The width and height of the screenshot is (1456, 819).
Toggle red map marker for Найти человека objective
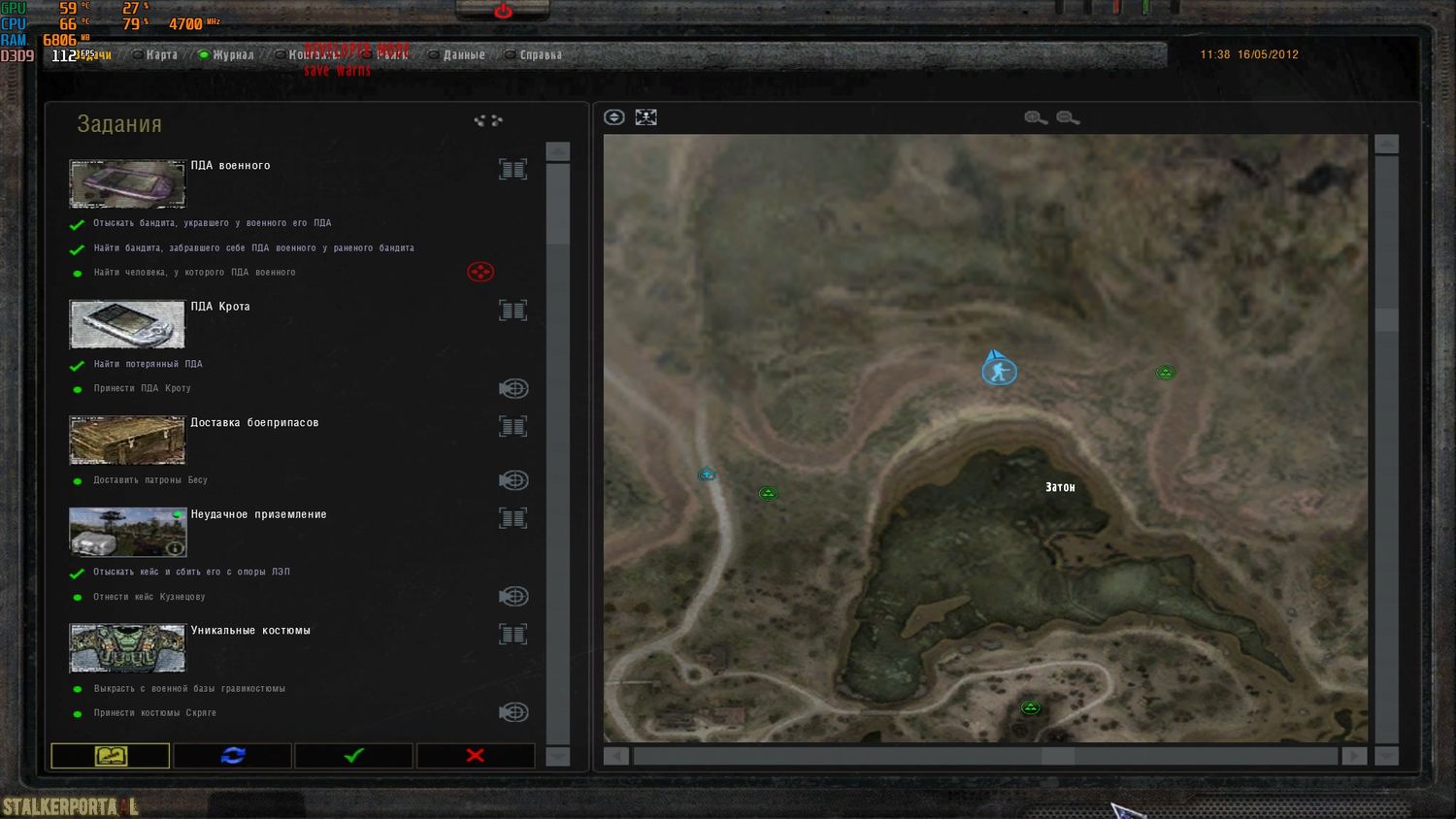[x=480, y=273]
